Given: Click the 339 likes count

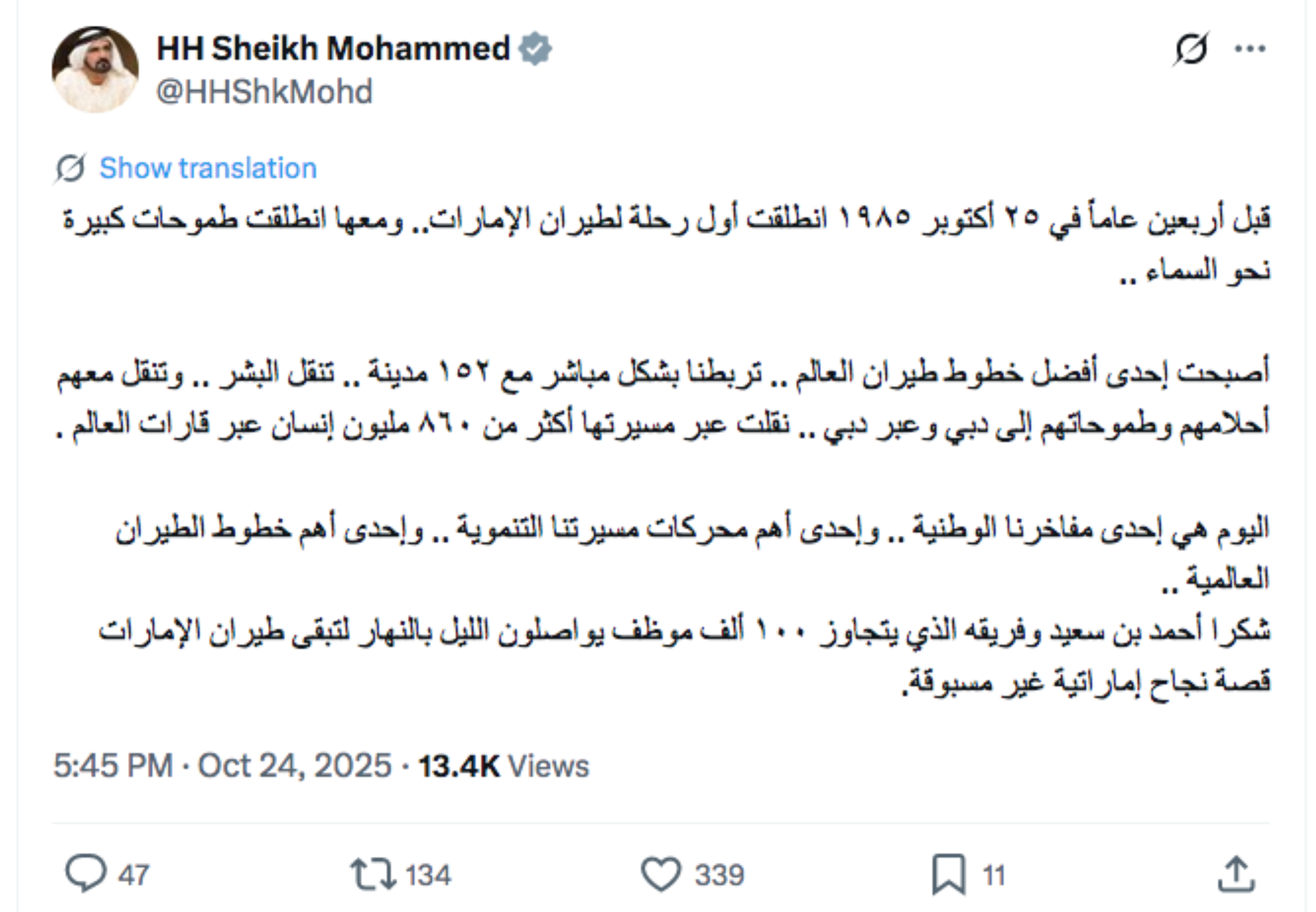Looking at the screenshot, I should (719, 875).
